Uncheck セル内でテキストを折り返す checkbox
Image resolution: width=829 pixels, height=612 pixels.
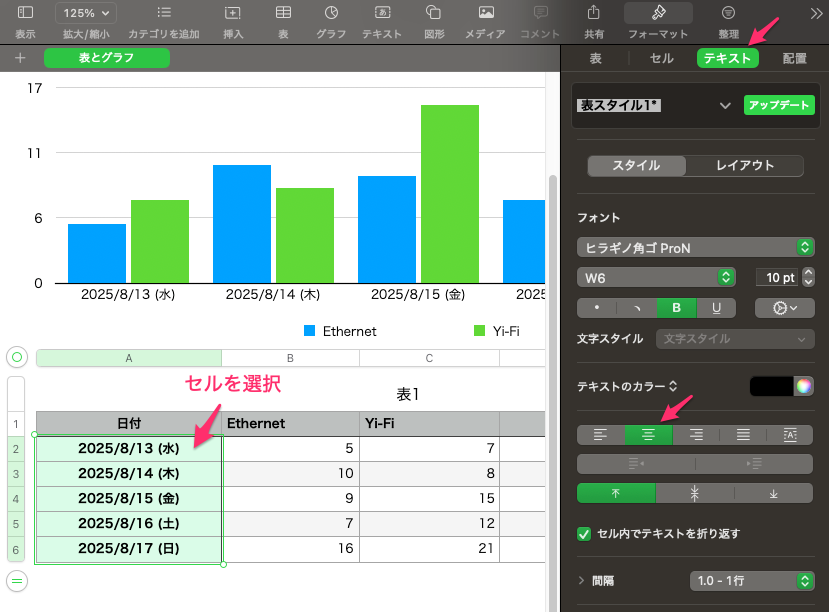click(584, 534)
